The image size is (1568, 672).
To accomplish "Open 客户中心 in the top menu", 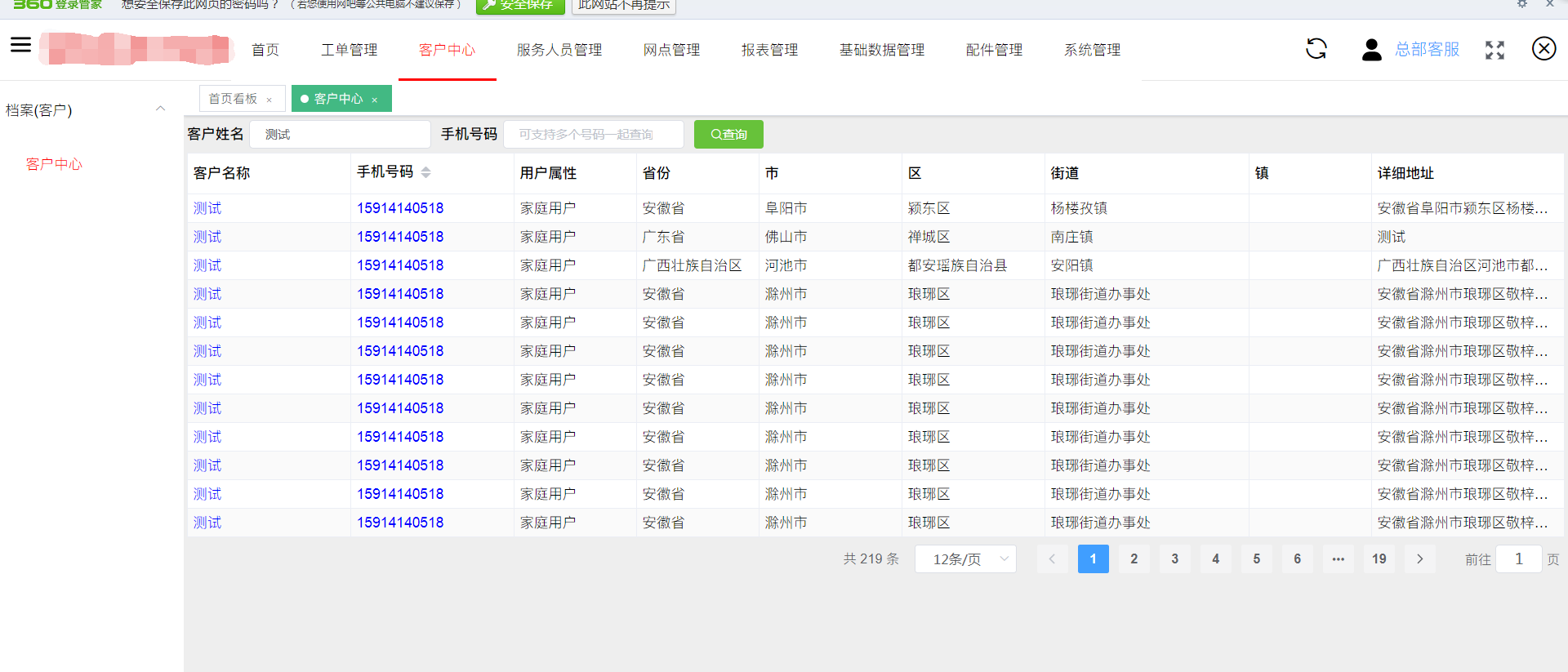I will pyautogui.click(x=447, y=50).
